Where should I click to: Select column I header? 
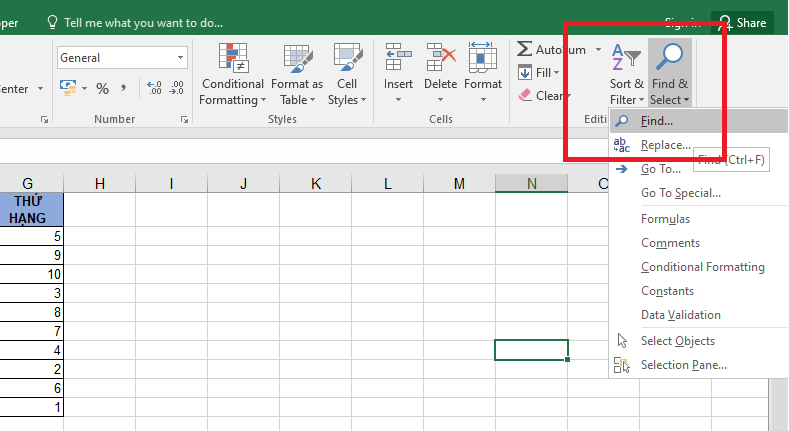pyautogui.click(x=171, y=184)
